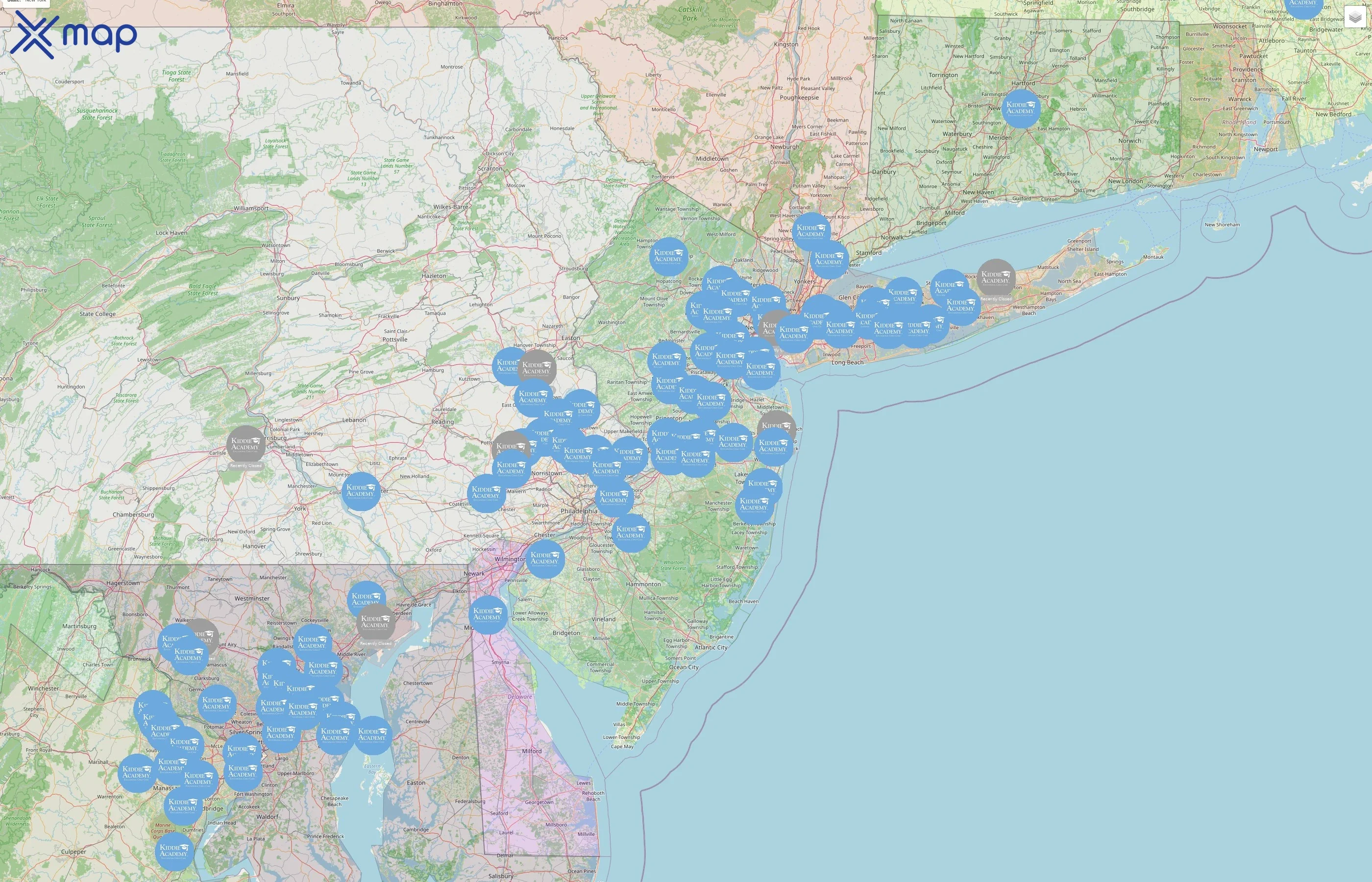The width and height of the screenshot is (1372, 882).
Task: Open Kiddie Academy marker near Fort Washington
Action: (x=243, y=772)
